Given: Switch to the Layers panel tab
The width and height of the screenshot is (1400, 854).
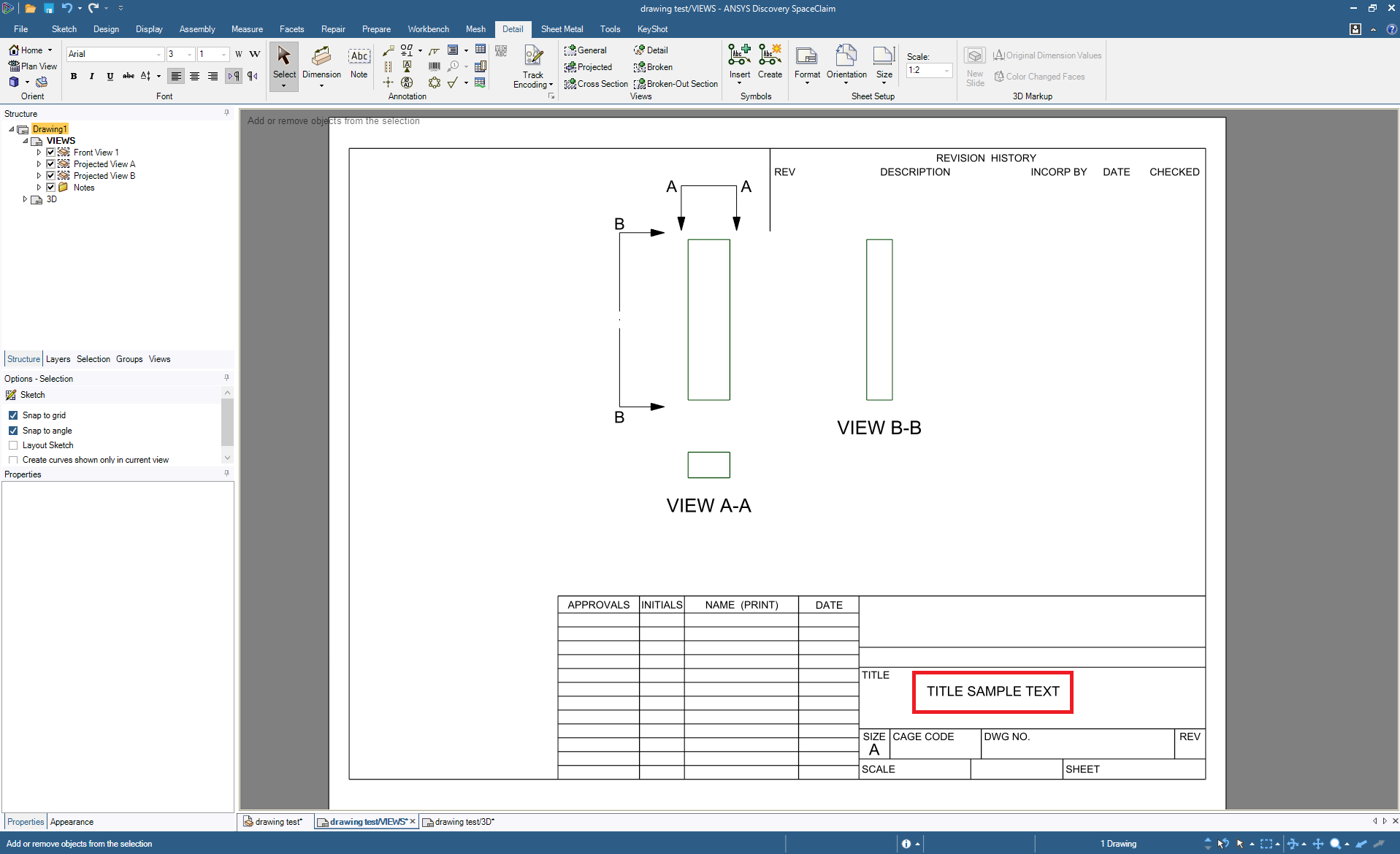Looking at the screenshot, I should coord(58,359).
